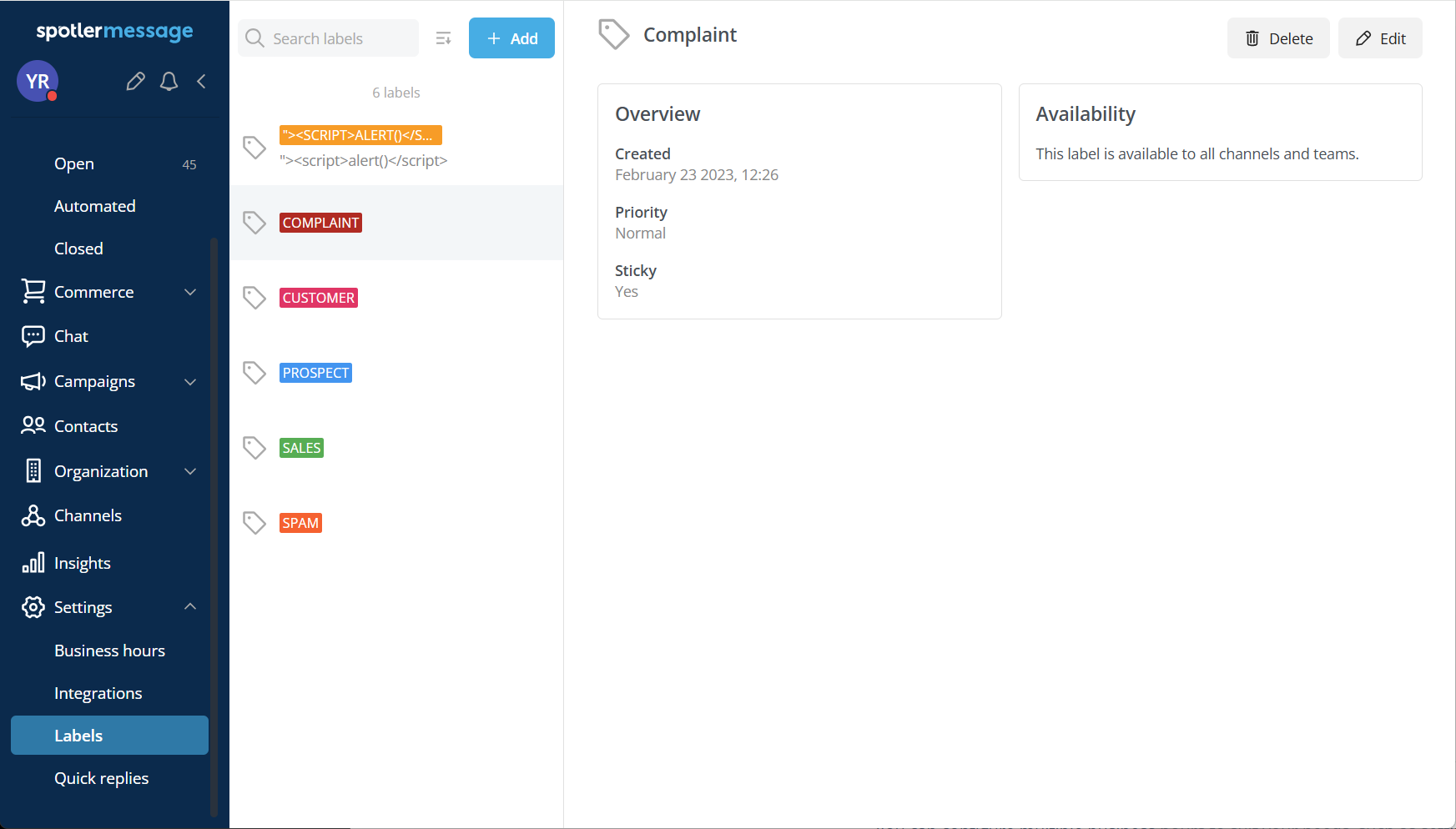This screenshot has width=1456, height=829.
Task: Click the sort labels icon
Action: [443, 38]
